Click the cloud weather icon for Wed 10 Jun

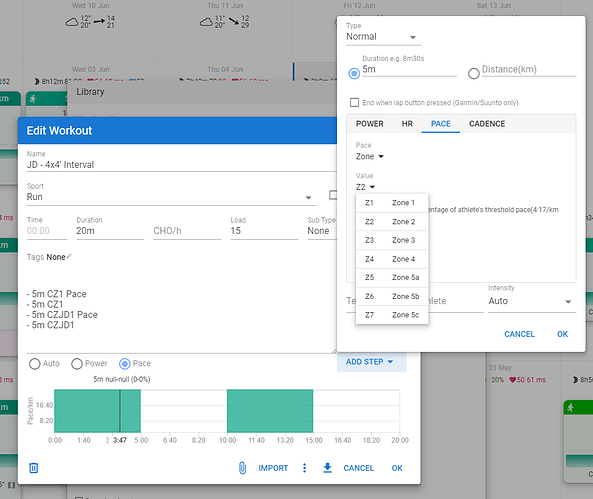[x=71, y=22]
